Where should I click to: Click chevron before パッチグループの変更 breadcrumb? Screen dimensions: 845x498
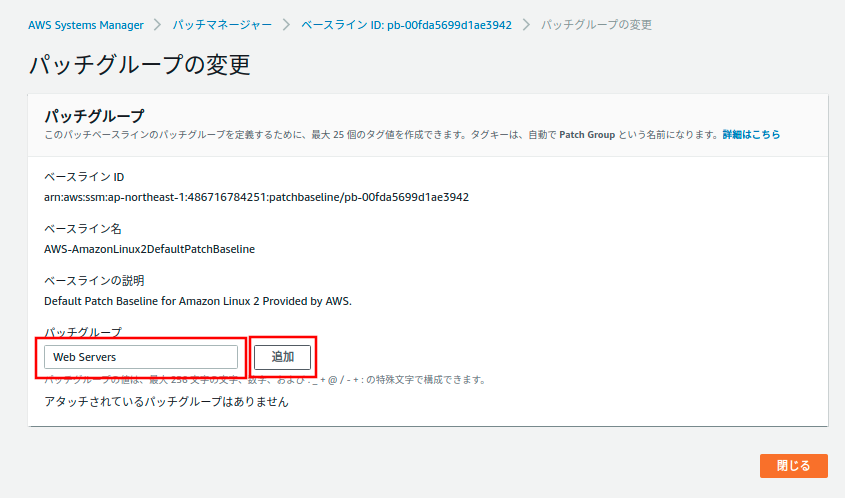(x=526, y=24)
